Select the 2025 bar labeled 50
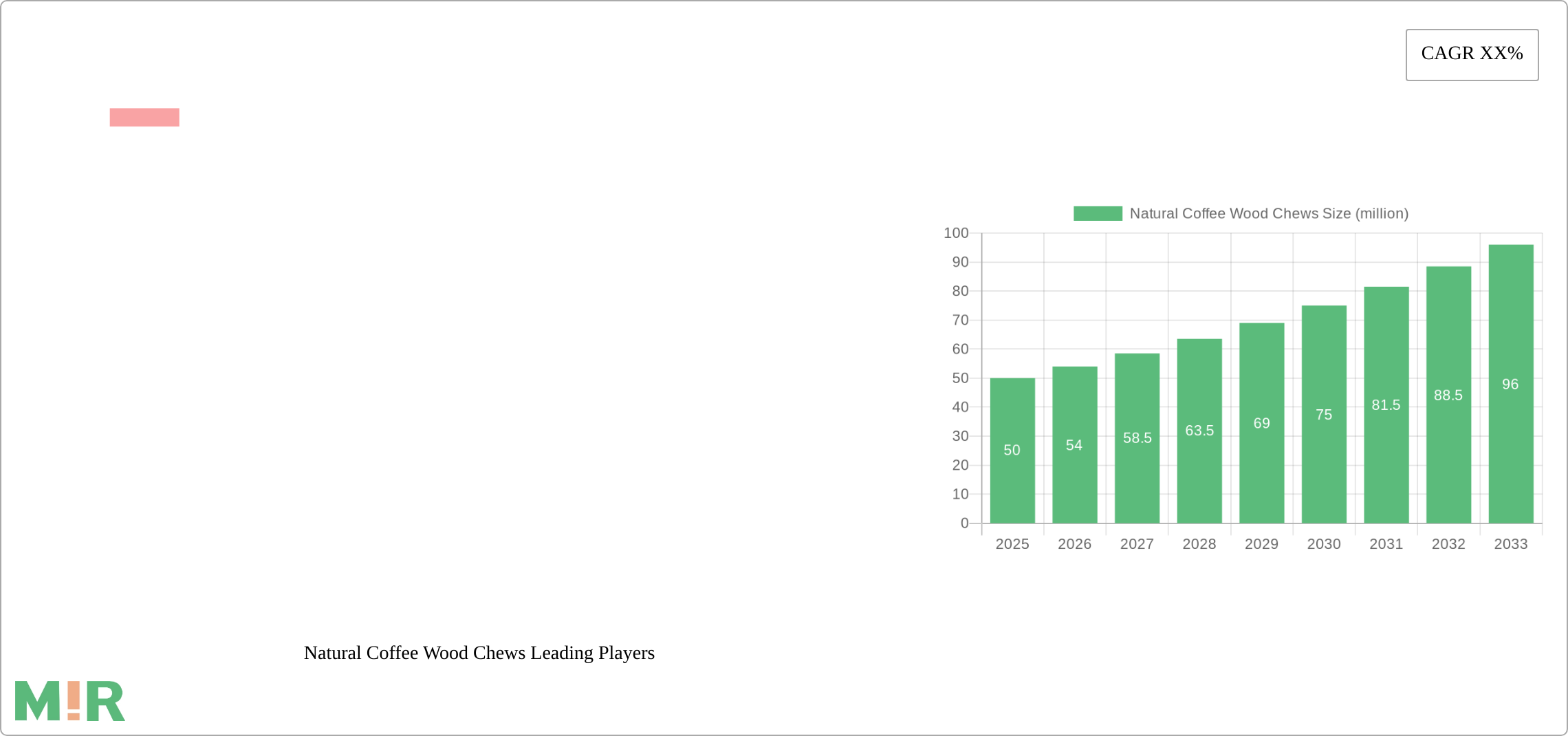The height and width of the screenshot is (736, 1568). [1012, 451]
